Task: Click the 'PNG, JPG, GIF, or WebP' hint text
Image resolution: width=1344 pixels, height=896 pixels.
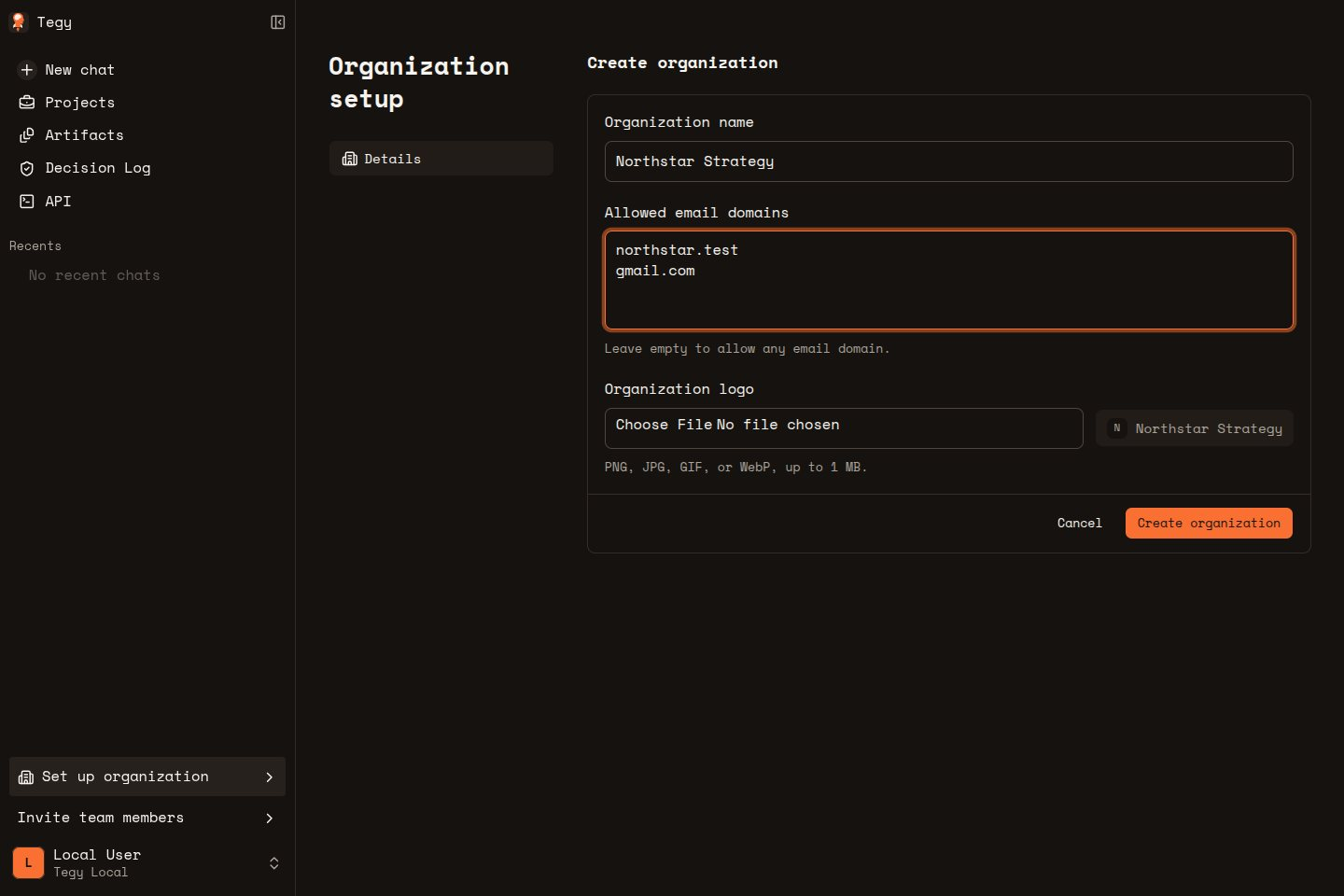Action: [735, 468]
